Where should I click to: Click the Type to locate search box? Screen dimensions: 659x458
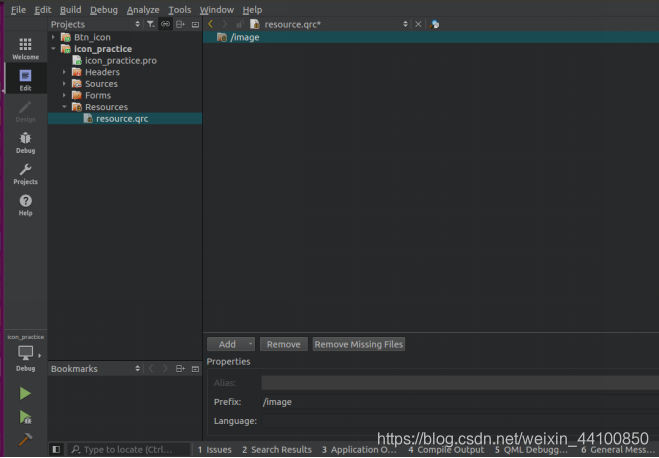(129, 450)
